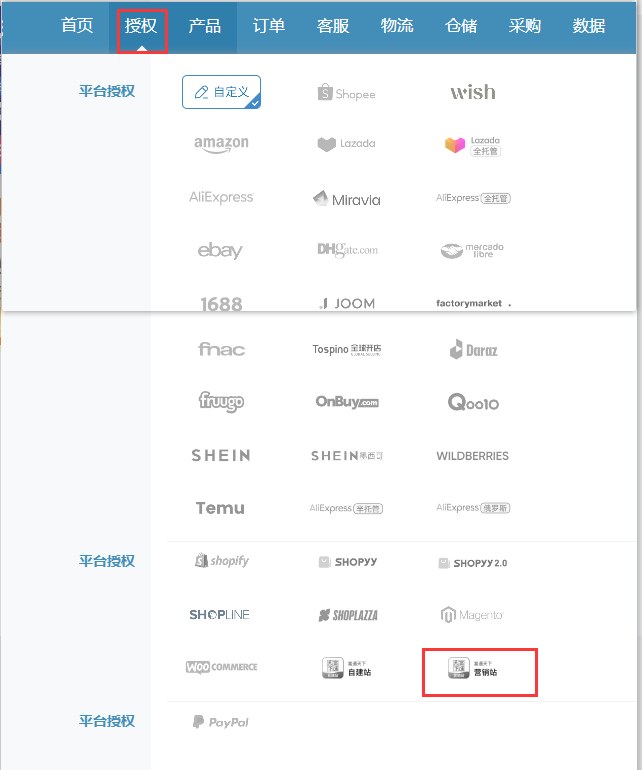Select the Lazada 全托管 colorful logo
The height and width of the screenshot is (770, 642).
coord(473,146)
